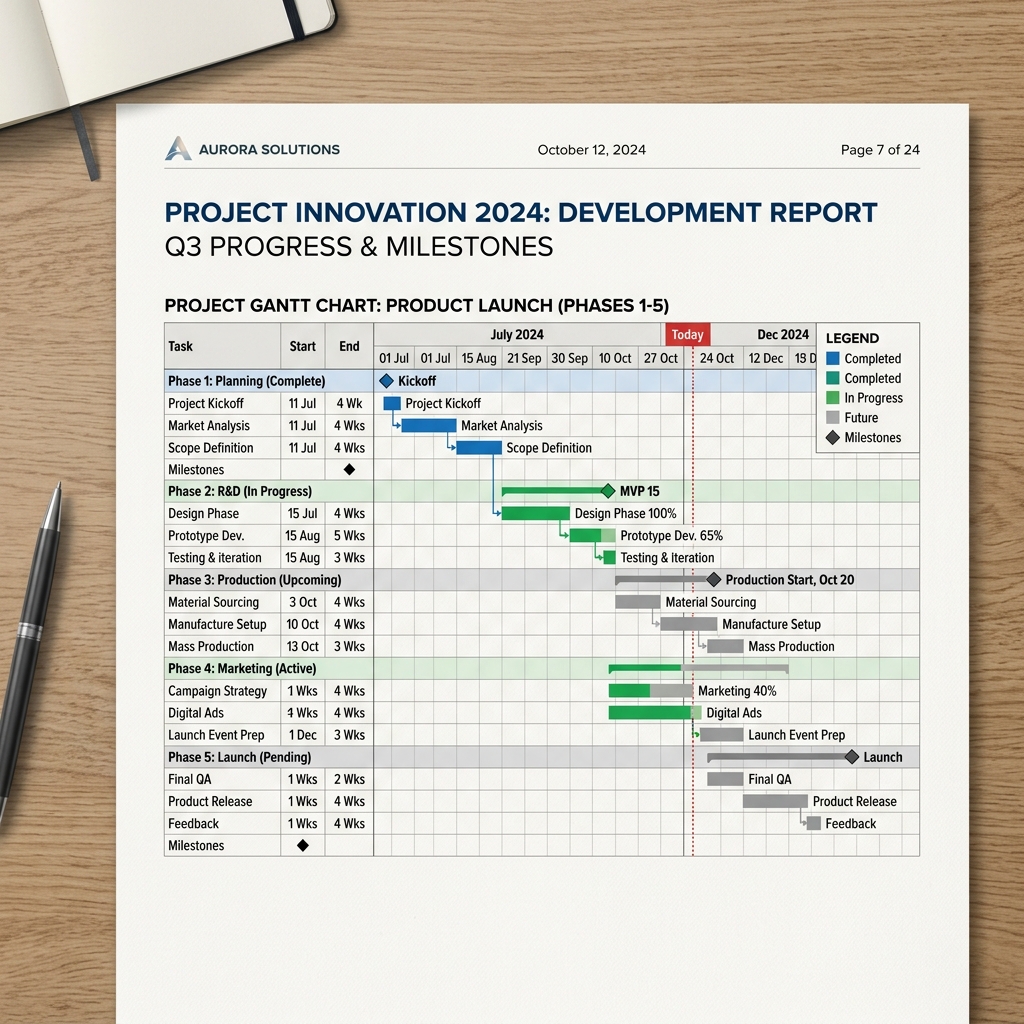
Task: Select the blue Scope Definition bar
Action: tap(479, 448)
